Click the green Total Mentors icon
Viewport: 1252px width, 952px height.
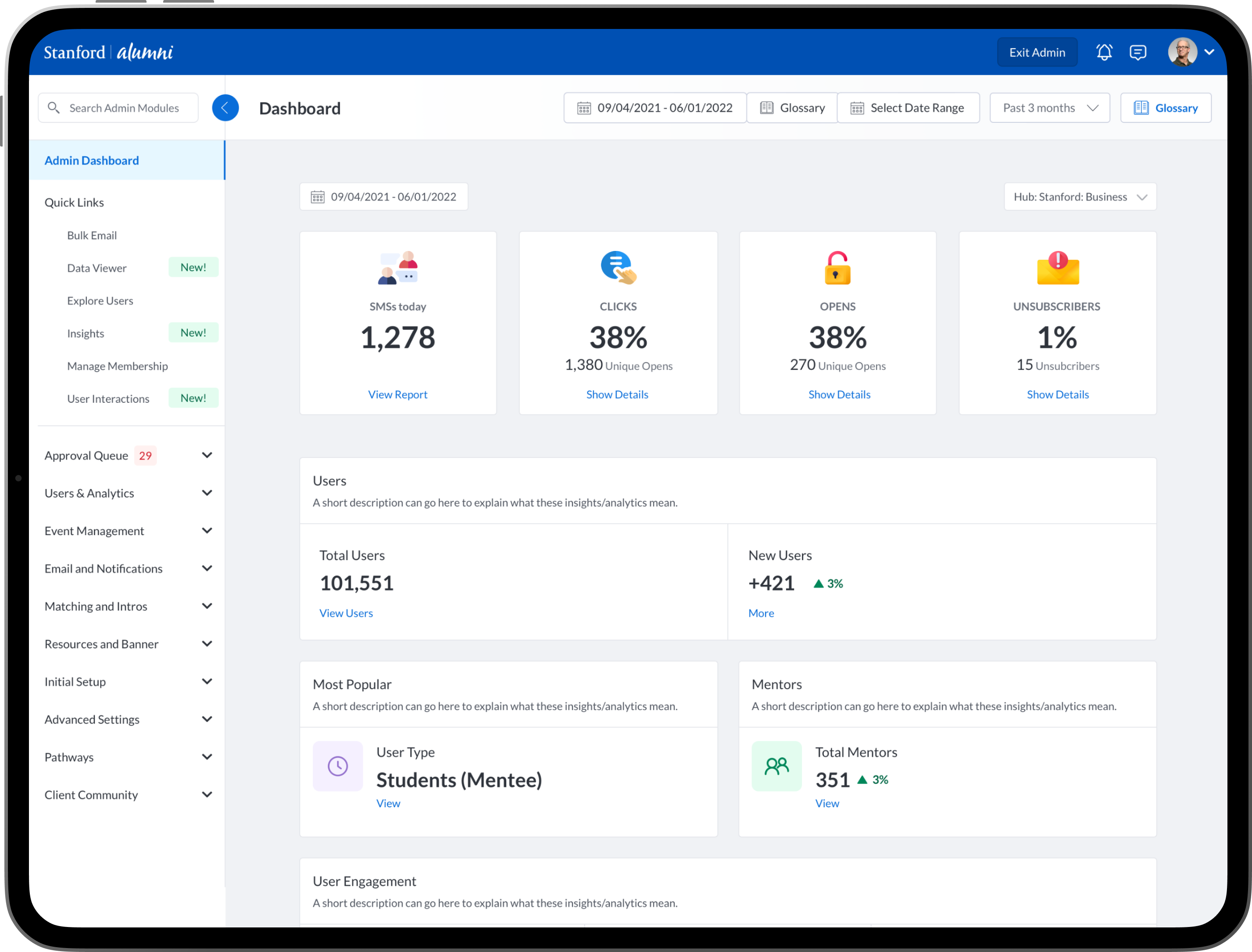pyautogui.click(x=776, y=766)
